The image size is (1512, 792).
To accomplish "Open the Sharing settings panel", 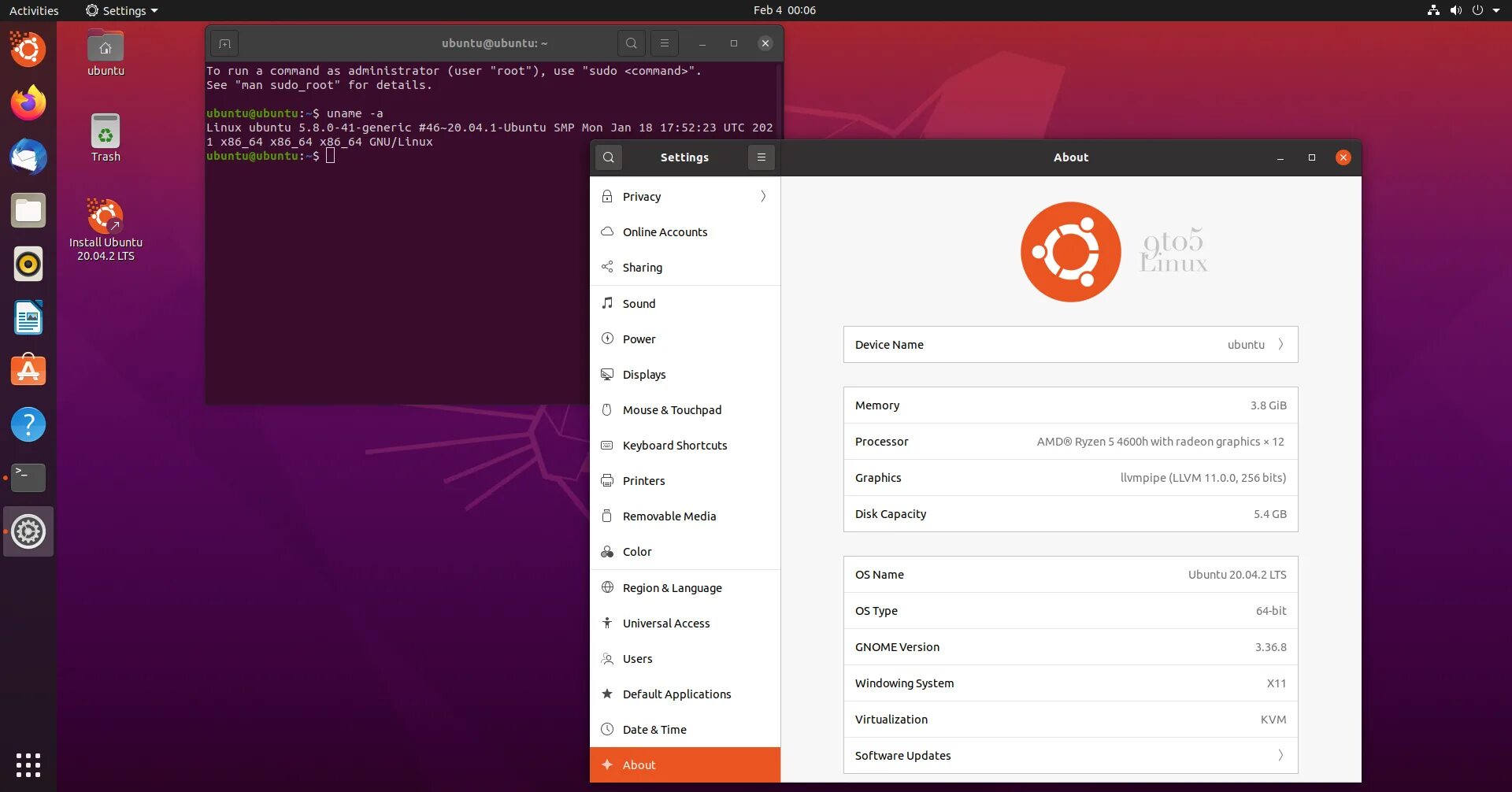I will pos(685,268).
